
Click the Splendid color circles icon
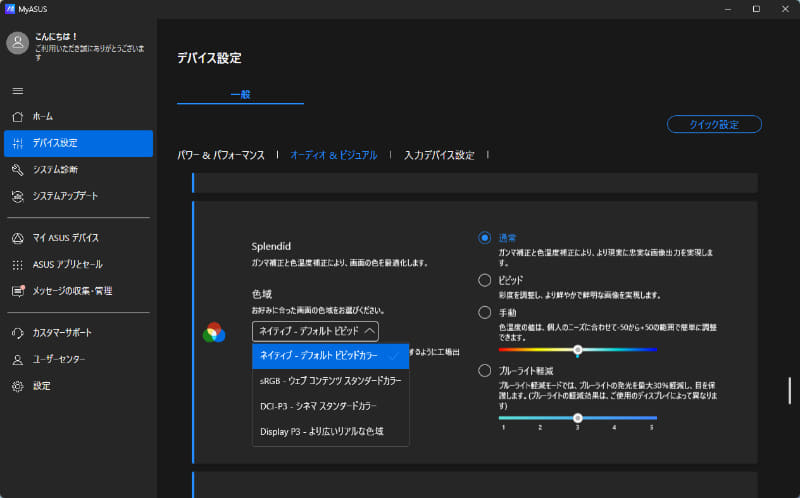point(214,332)
